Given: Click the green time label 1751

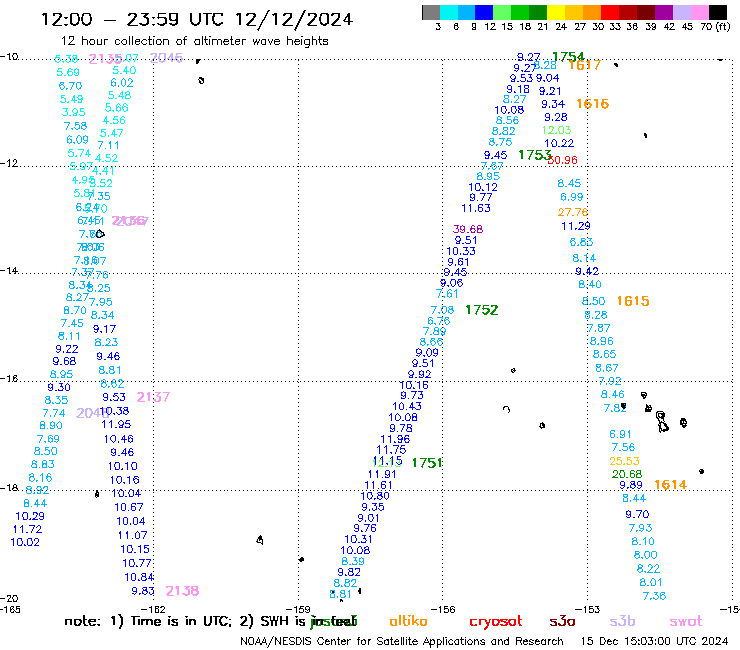Looking at the screenshot, I should tap(427, 463).
